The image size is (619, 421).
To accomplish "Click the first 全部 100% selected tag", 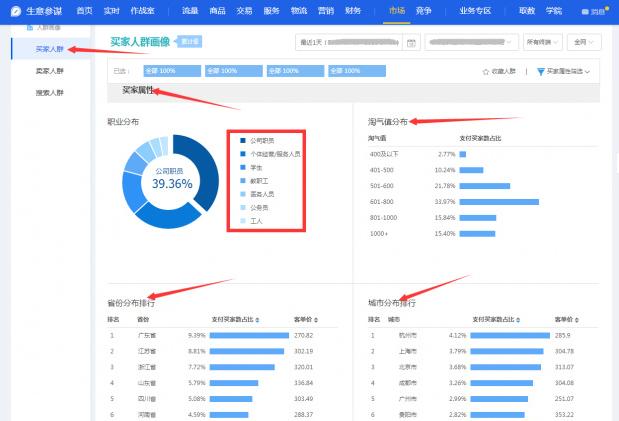I will [x=172, y=71].
